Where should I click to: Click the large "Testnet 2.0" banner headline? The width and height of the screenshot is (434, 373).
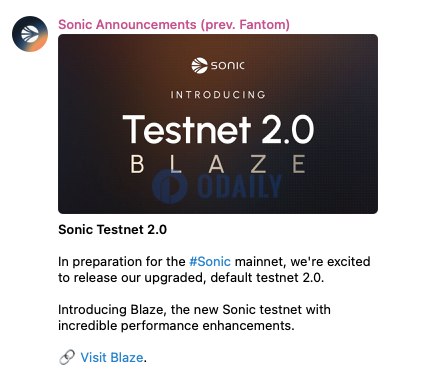[218, 129]
